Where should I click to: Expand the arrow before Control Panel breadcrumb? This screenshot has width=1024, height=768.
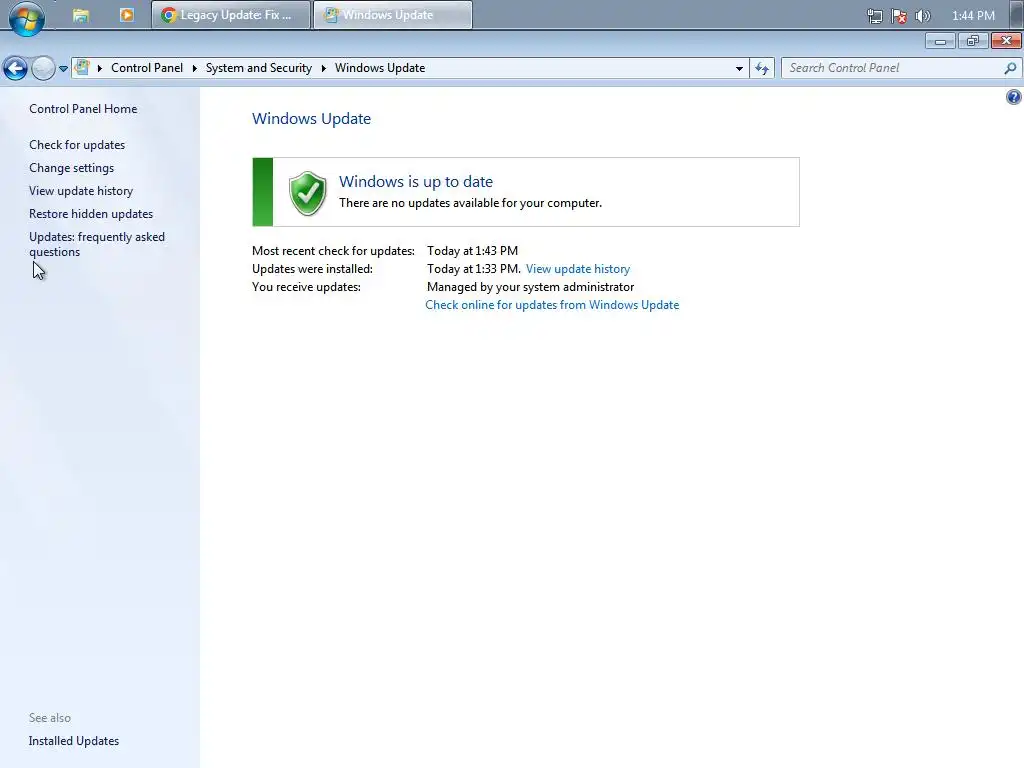tap(100, 68)
